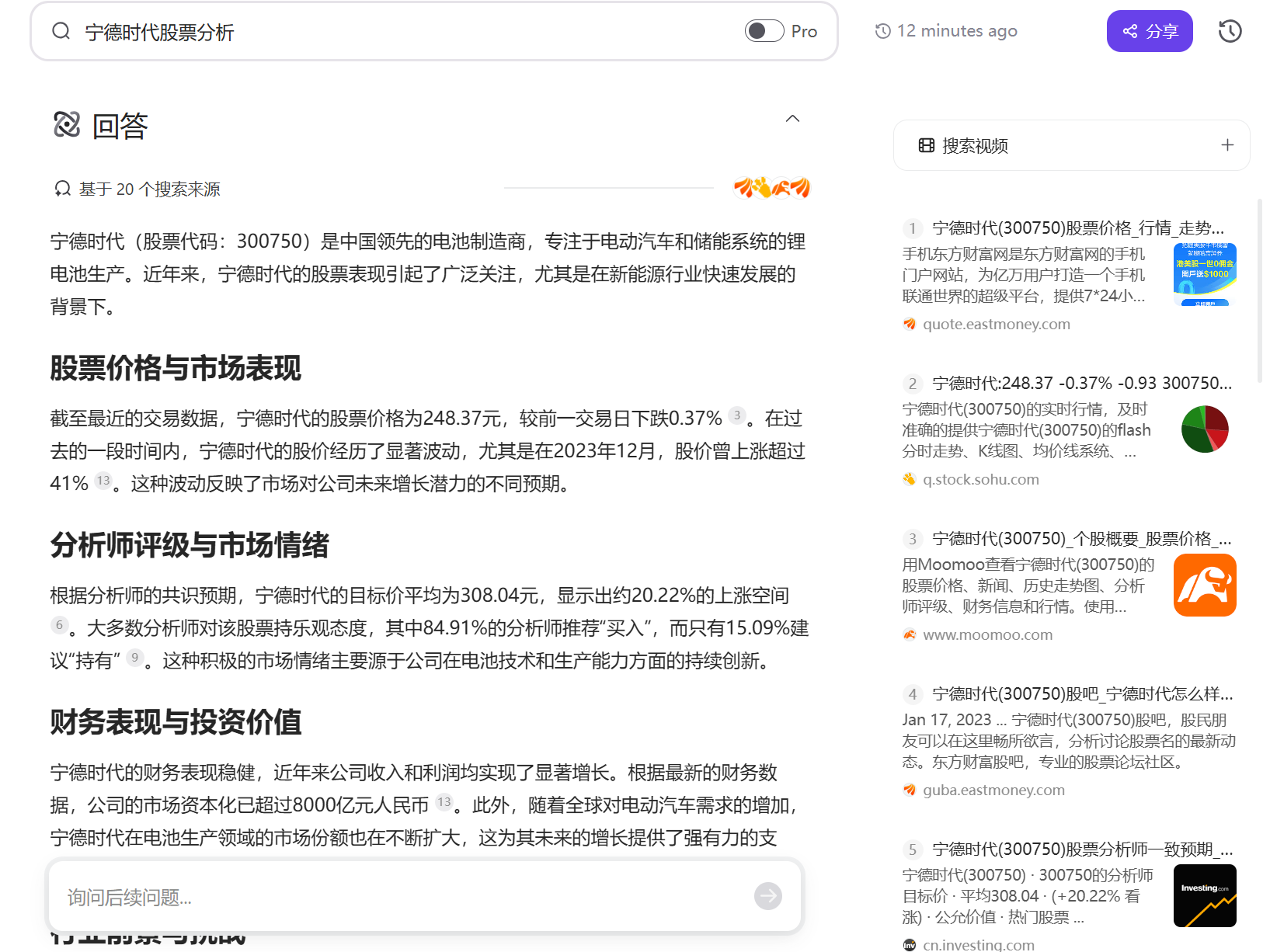
Task: Open citation 3 after 下跌0.37%
Action: (737, 415)
